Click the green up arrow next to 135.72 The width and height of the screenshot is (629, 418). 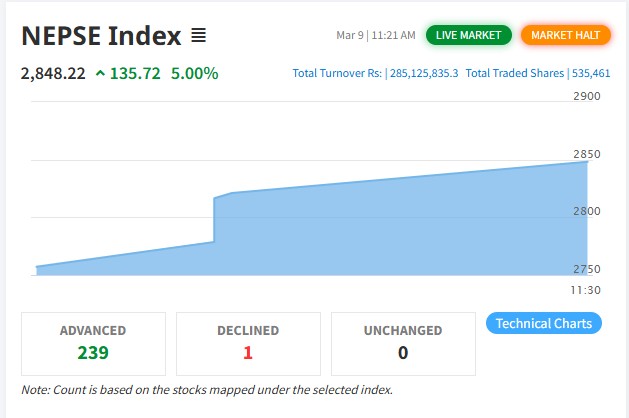pyautogui.click(x=100, y=74)
